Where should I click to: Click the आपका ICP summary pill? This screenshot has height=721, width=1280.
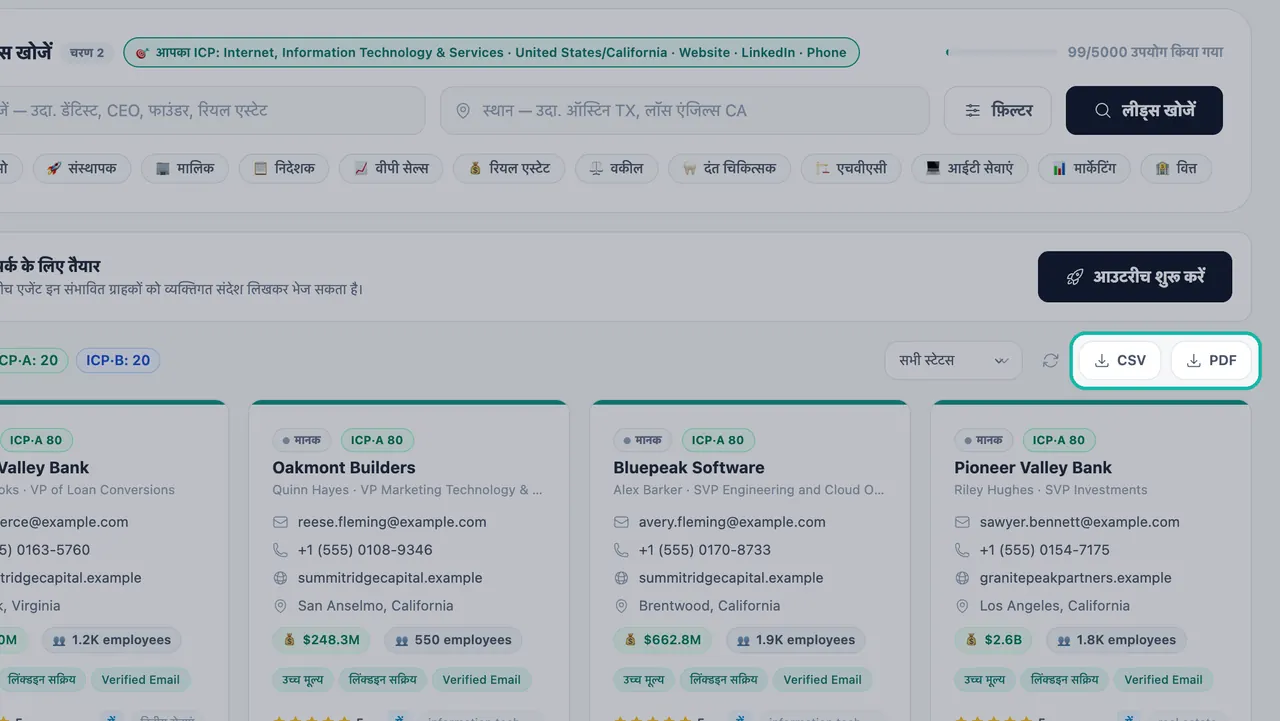[491, 52]
